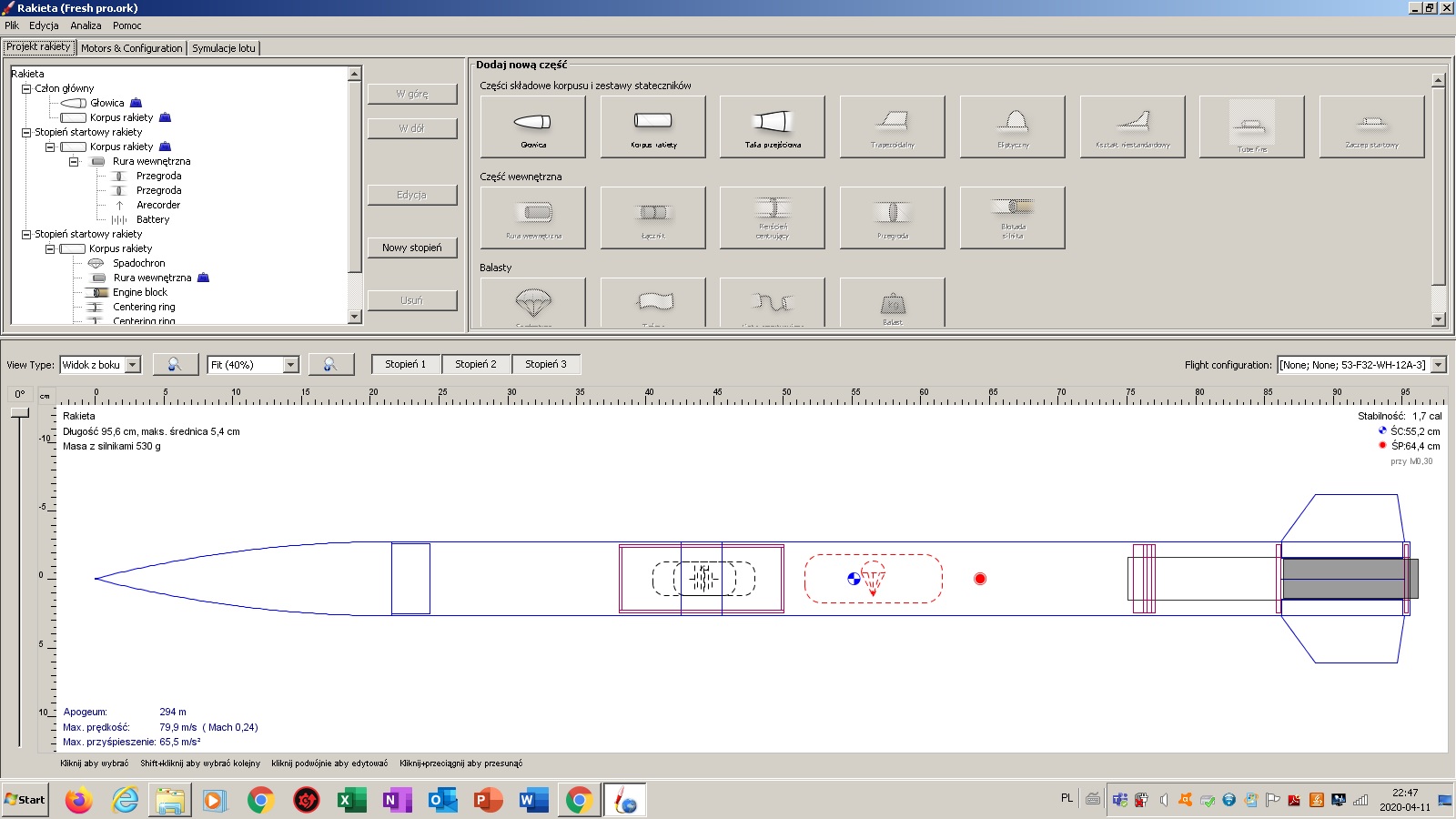Viewport: 1456px width, 819px height.
Task: Click the Przegroda bulkhead component icon
Action: pos(892,217)
